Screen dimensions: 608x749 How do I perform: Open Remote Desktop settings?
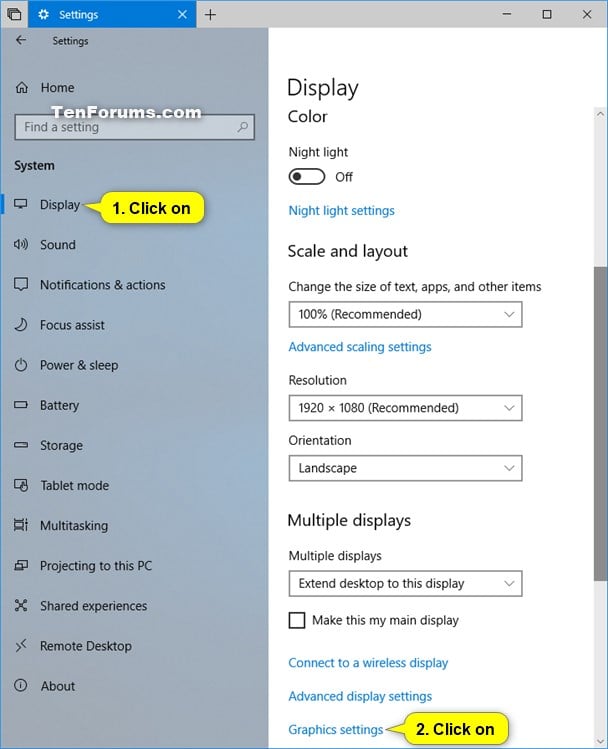86,646
